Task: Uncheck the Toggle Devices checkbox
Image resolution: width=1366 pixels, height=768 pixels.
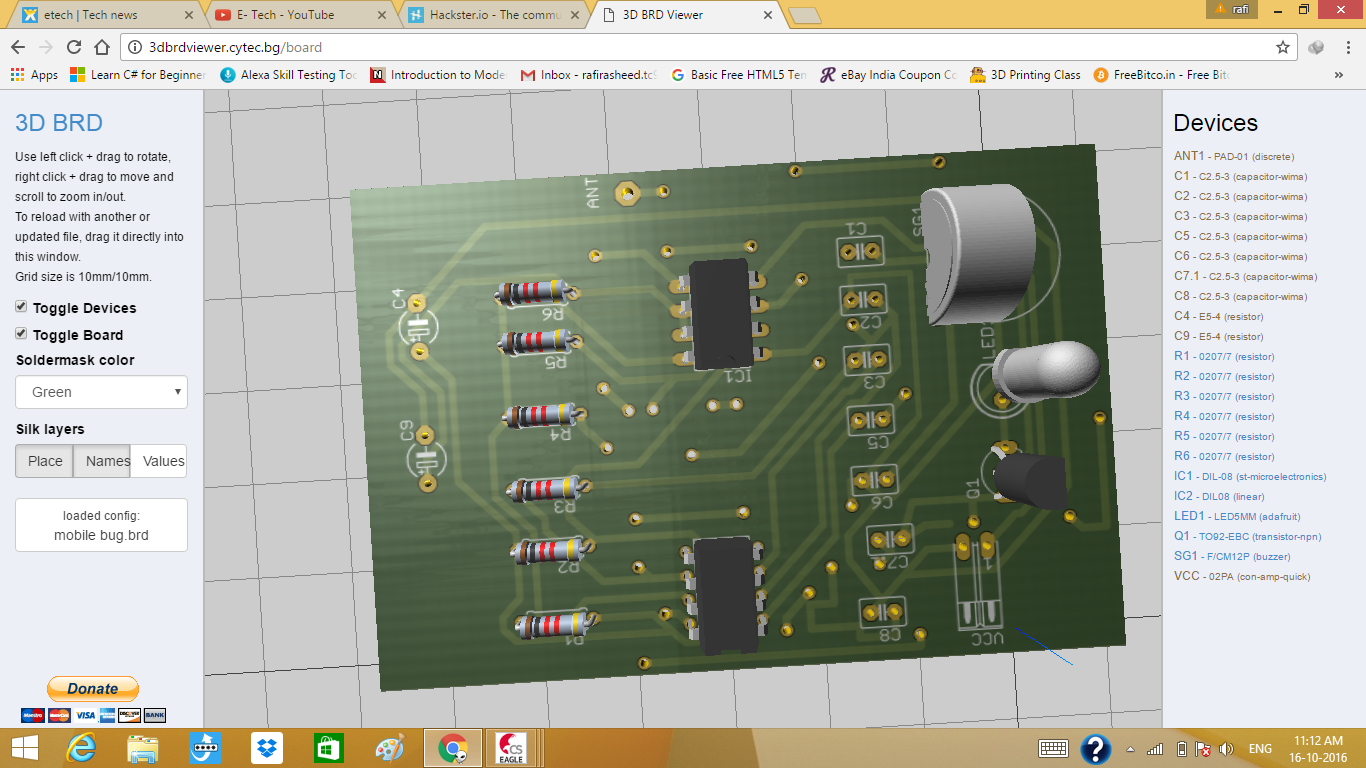Action: 20,307
